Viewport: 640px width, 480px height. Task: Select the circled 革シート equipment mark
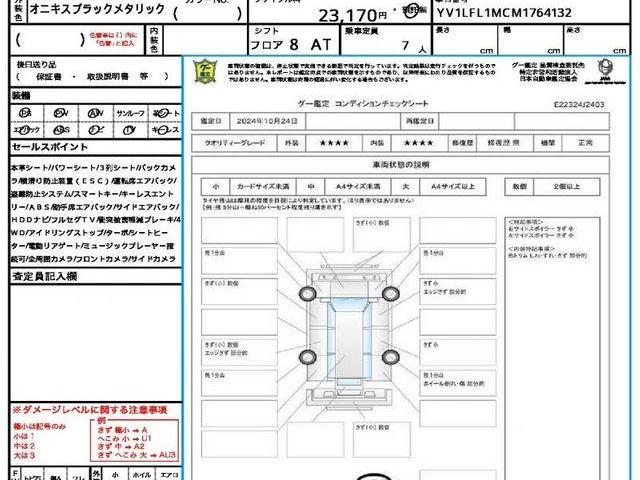coord(165,113)
